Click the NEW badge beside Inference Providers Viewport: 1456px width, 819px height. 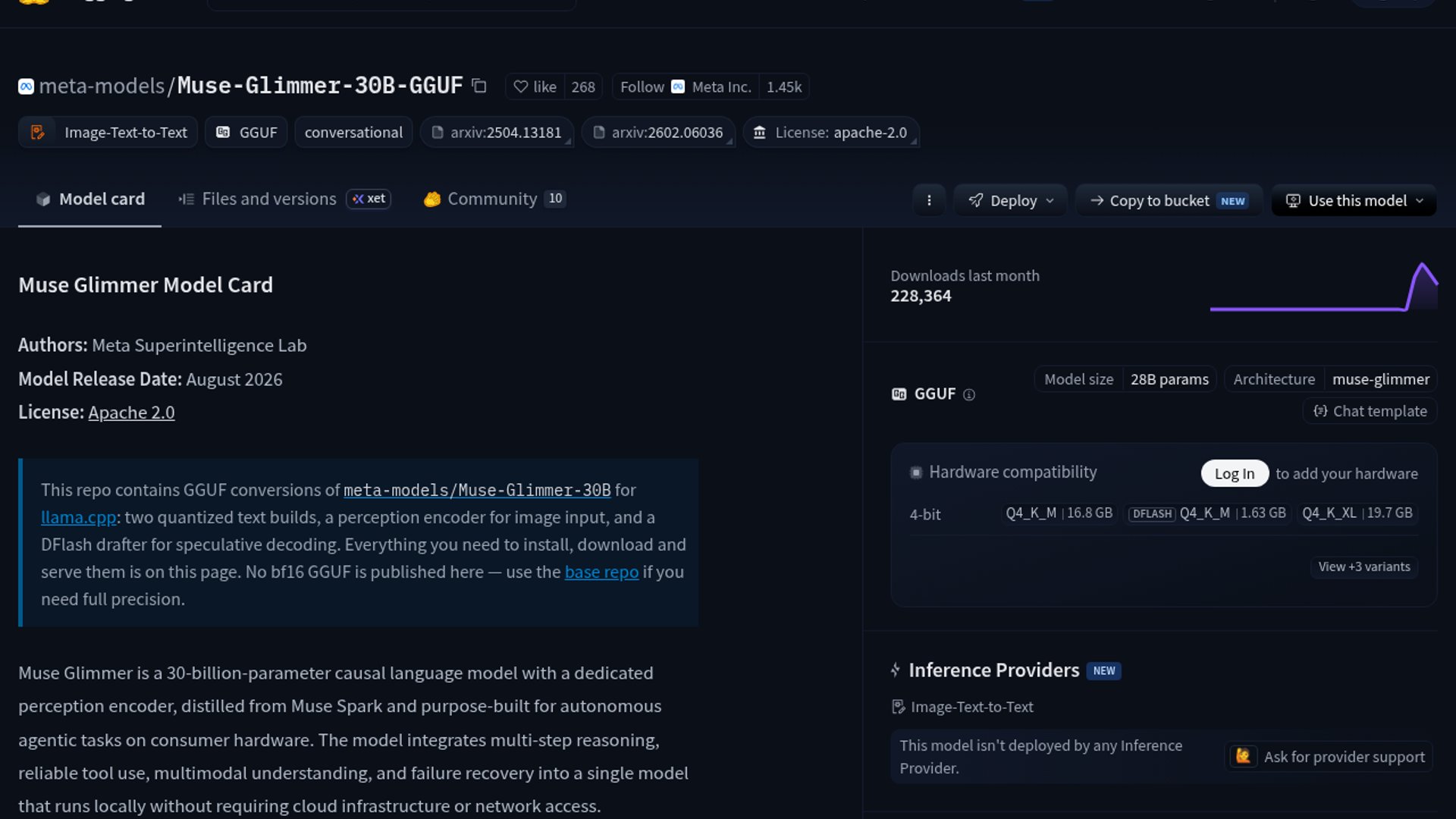pos(1103,671)
